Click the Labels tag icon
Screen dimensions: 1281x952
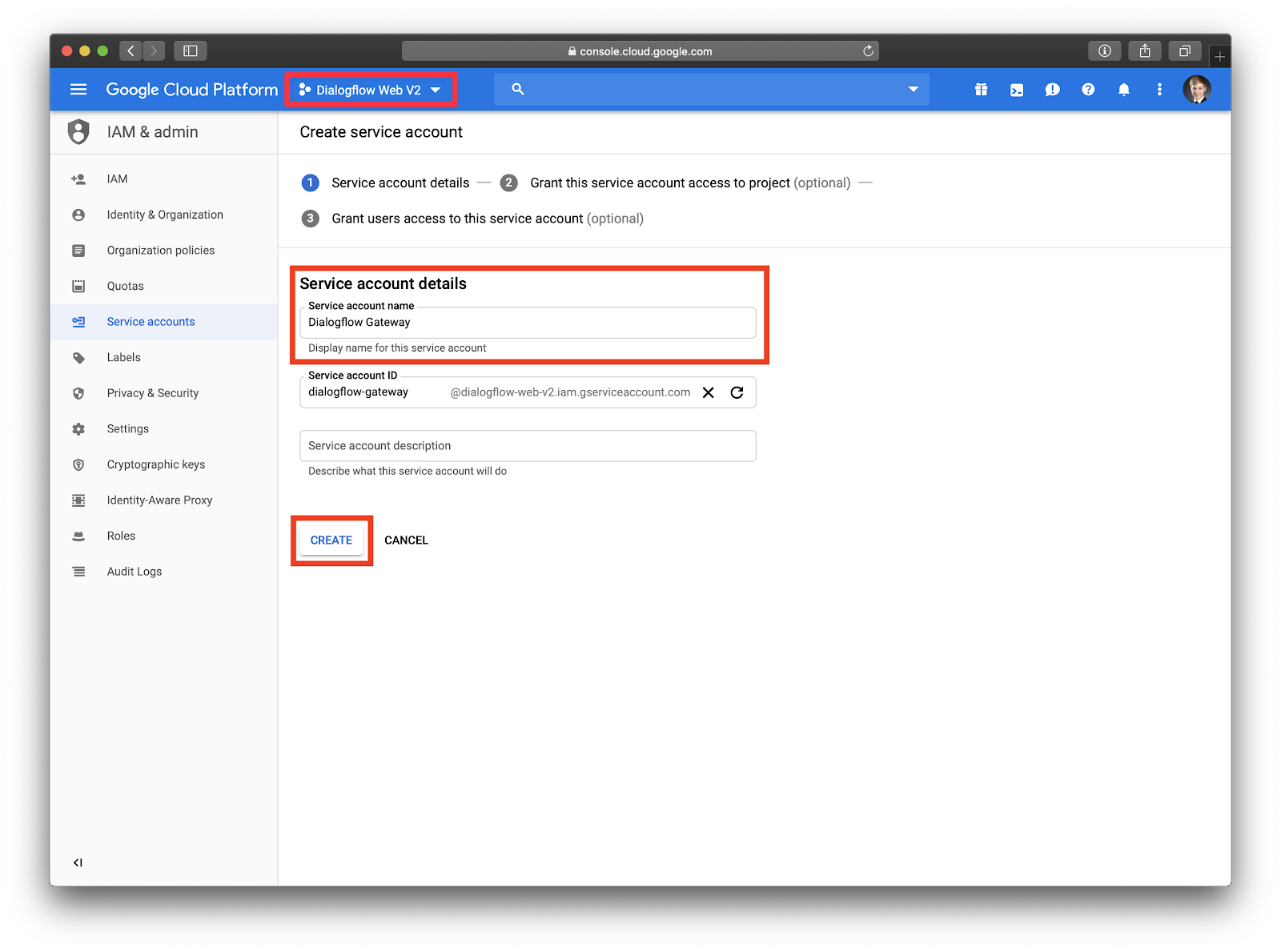pyautogui.click(x=78, y=358)
